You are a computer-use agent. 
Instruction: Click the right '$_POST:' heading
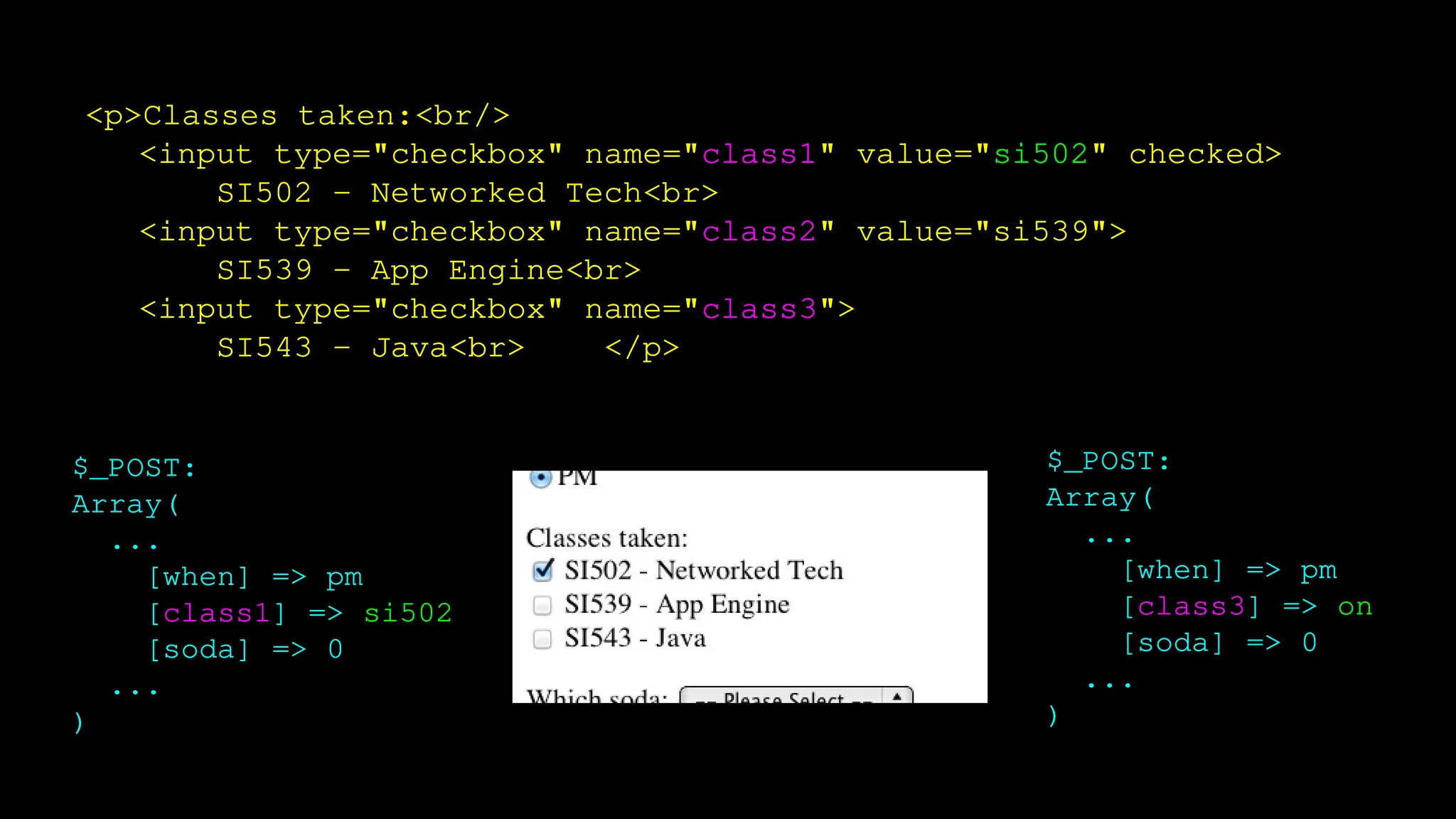1108,462
